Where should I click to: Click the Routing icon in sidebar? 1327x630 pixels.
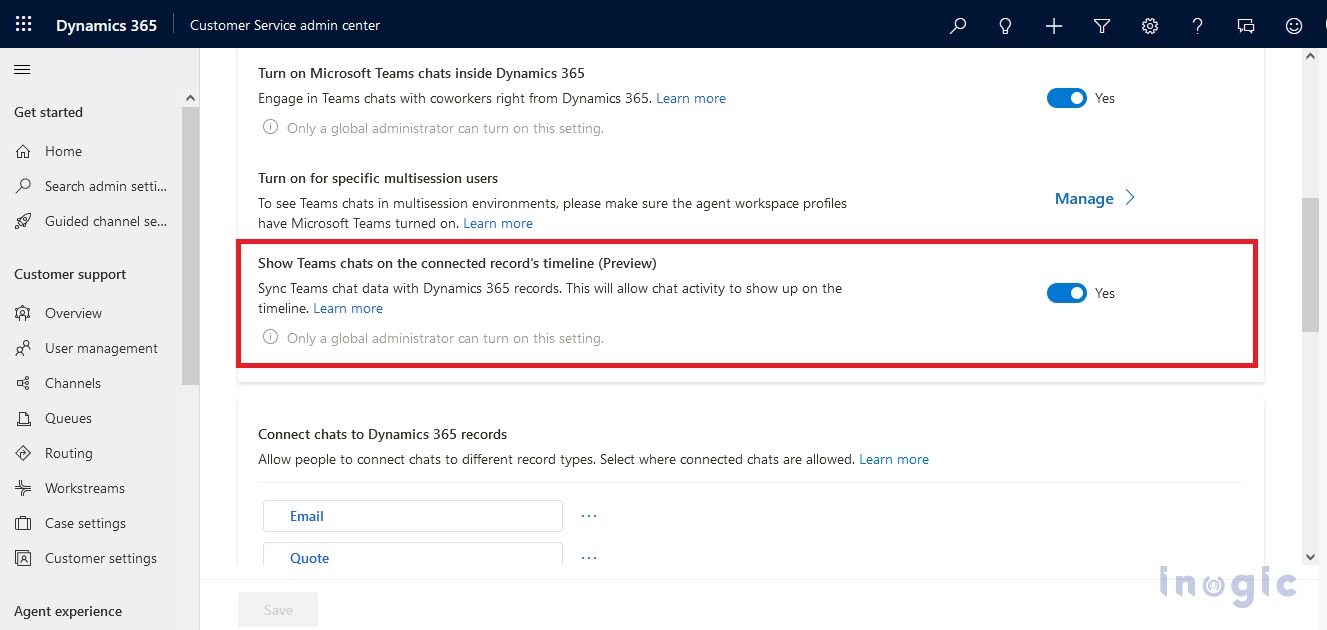click(24, 453)
